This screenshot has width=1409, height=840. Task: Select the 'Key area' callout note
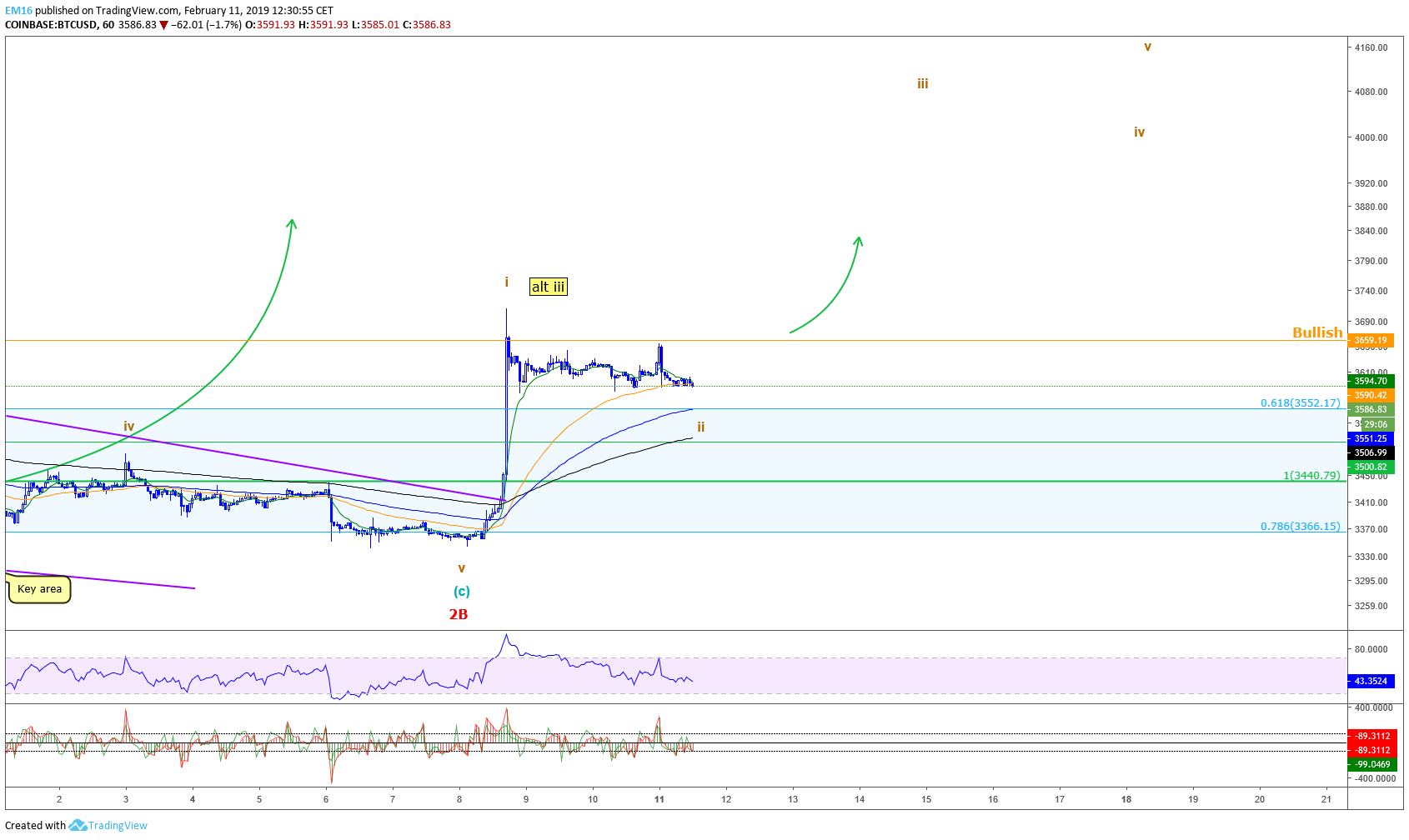pos(39,589)
